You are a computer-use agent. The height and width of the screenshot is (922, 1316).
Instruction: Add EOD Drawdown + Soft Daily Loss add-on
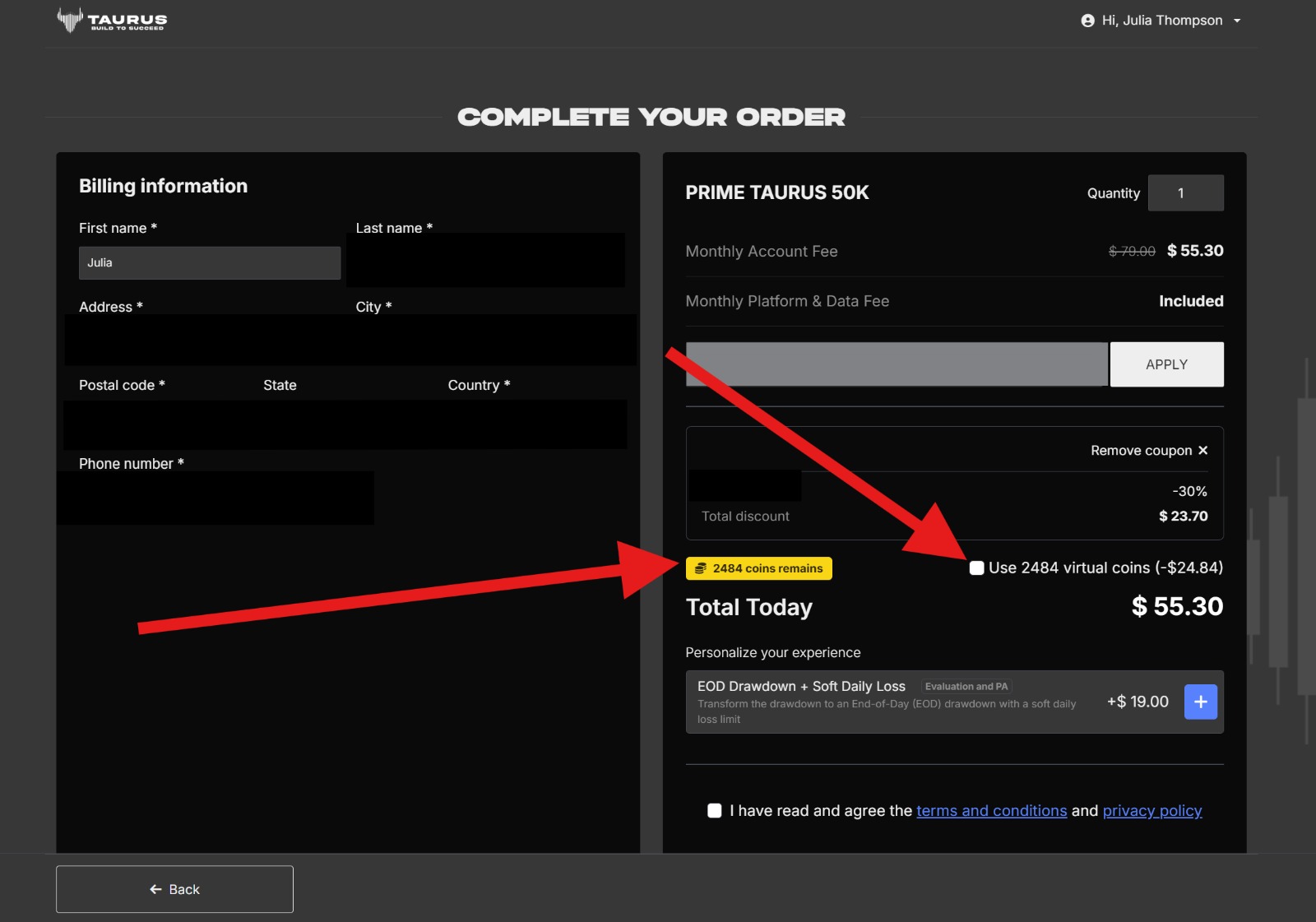coord(1201,702)
